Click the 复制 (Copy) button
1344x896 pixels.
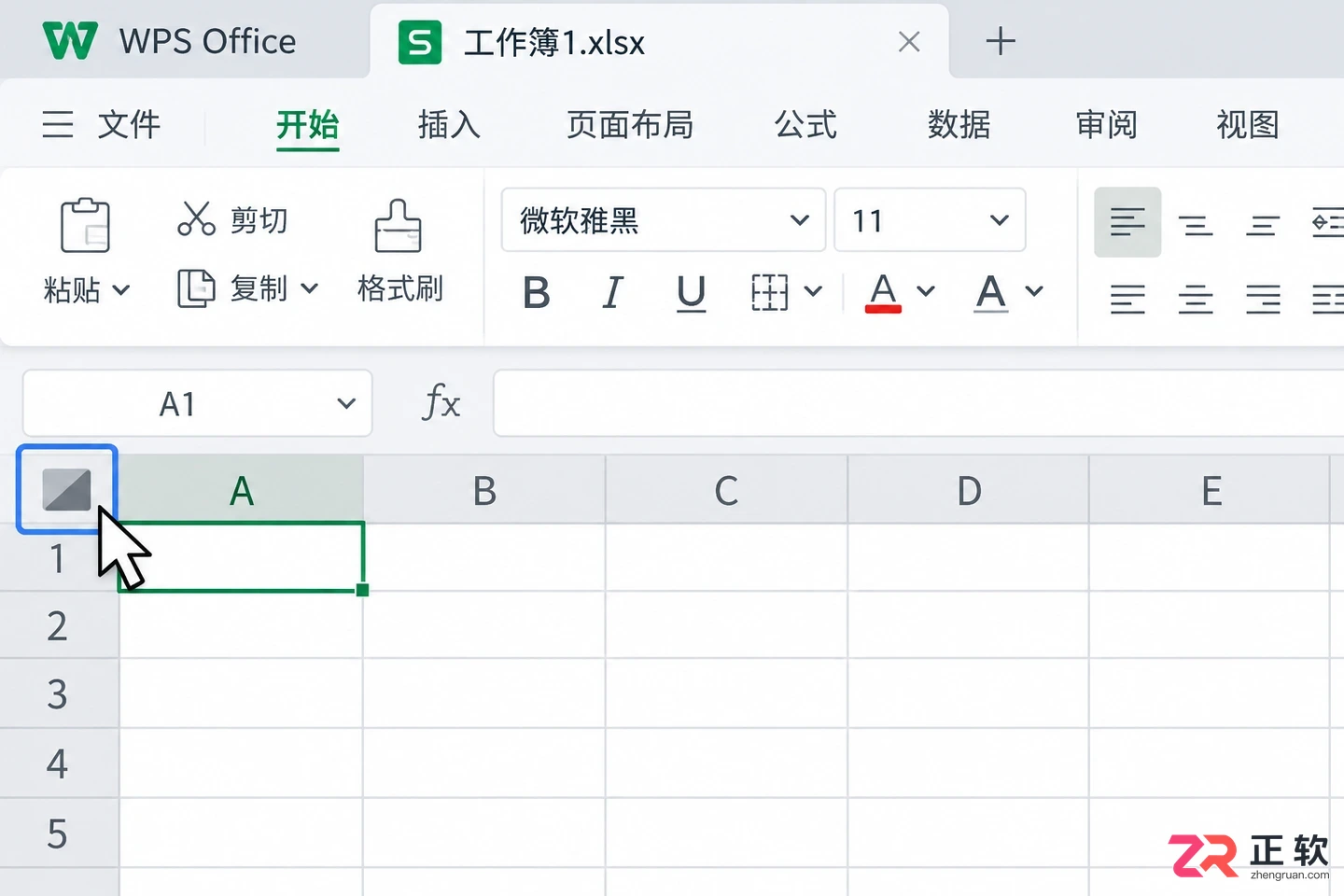(232, 288)
